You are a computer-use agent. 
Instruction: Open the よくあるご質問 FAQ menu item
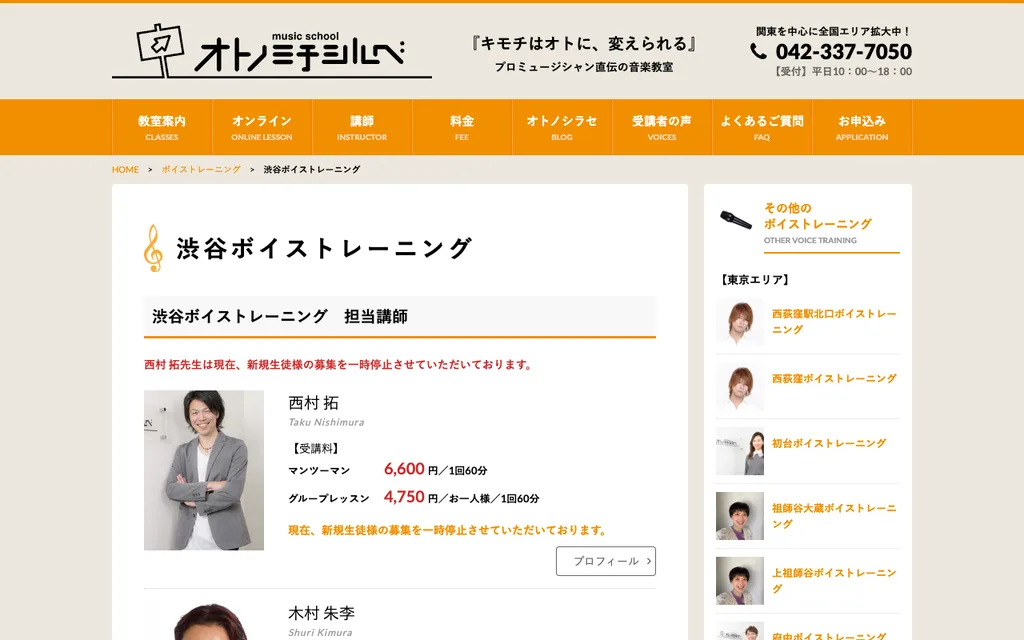(761, 127)
